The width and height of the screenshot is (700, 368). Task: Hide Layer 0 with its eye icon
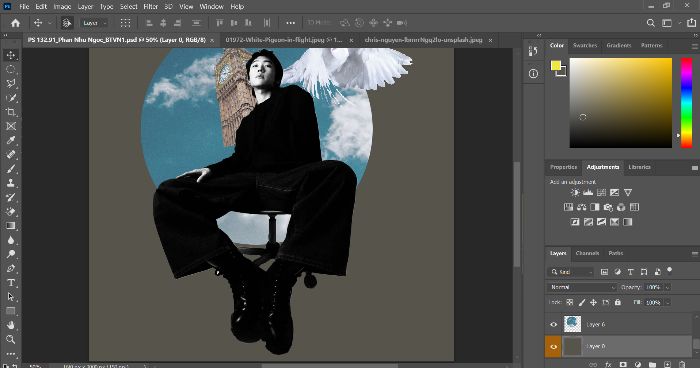554,347
